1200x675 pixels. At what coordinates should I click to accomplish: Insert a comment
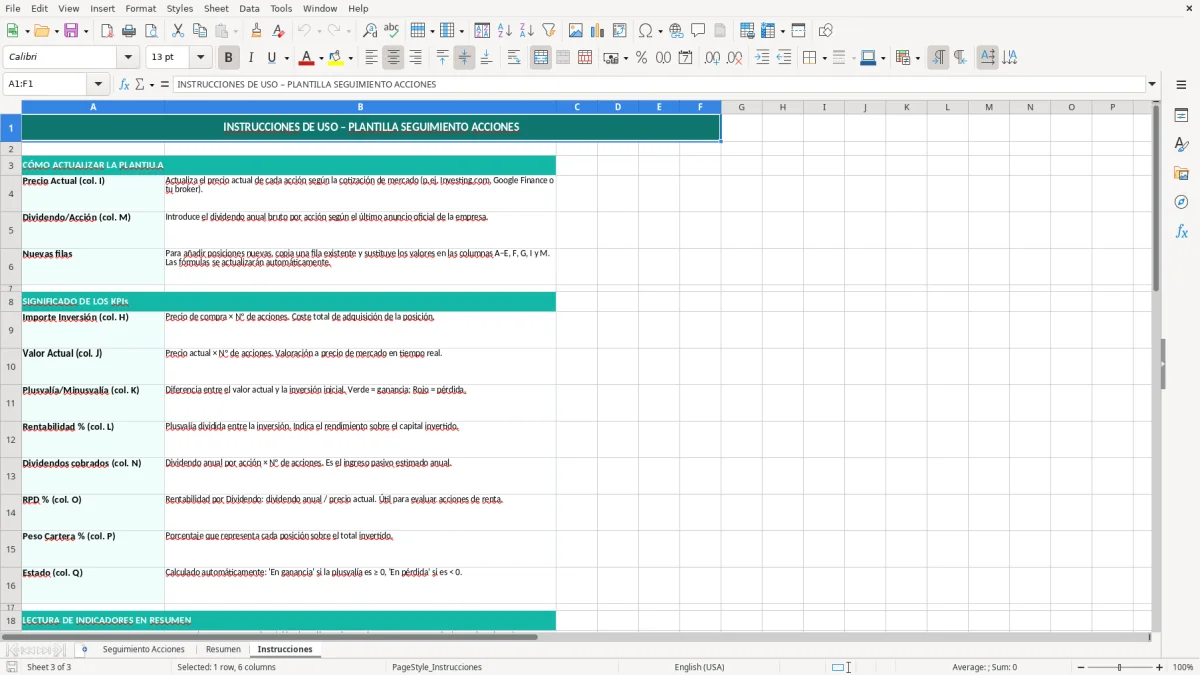click(x=698, y=31)
